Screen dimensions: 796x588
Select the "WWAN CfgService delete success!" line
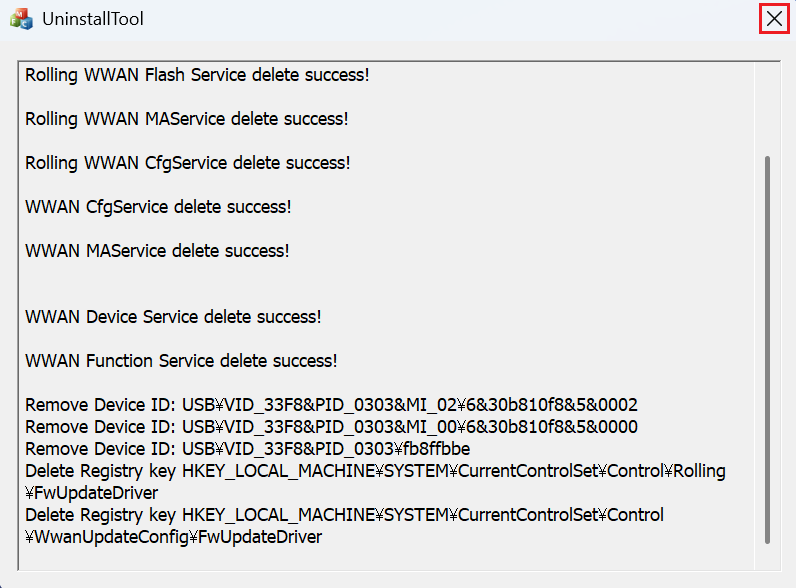[158, 207]
